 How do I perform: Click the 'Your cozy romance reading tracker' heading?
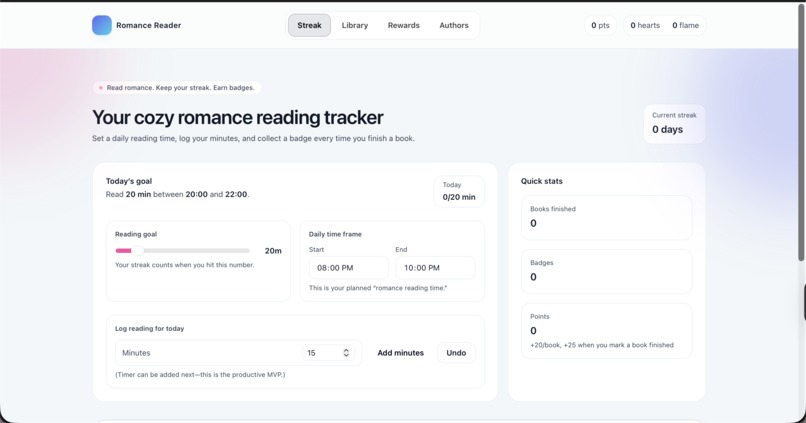[x=237, y=118]
